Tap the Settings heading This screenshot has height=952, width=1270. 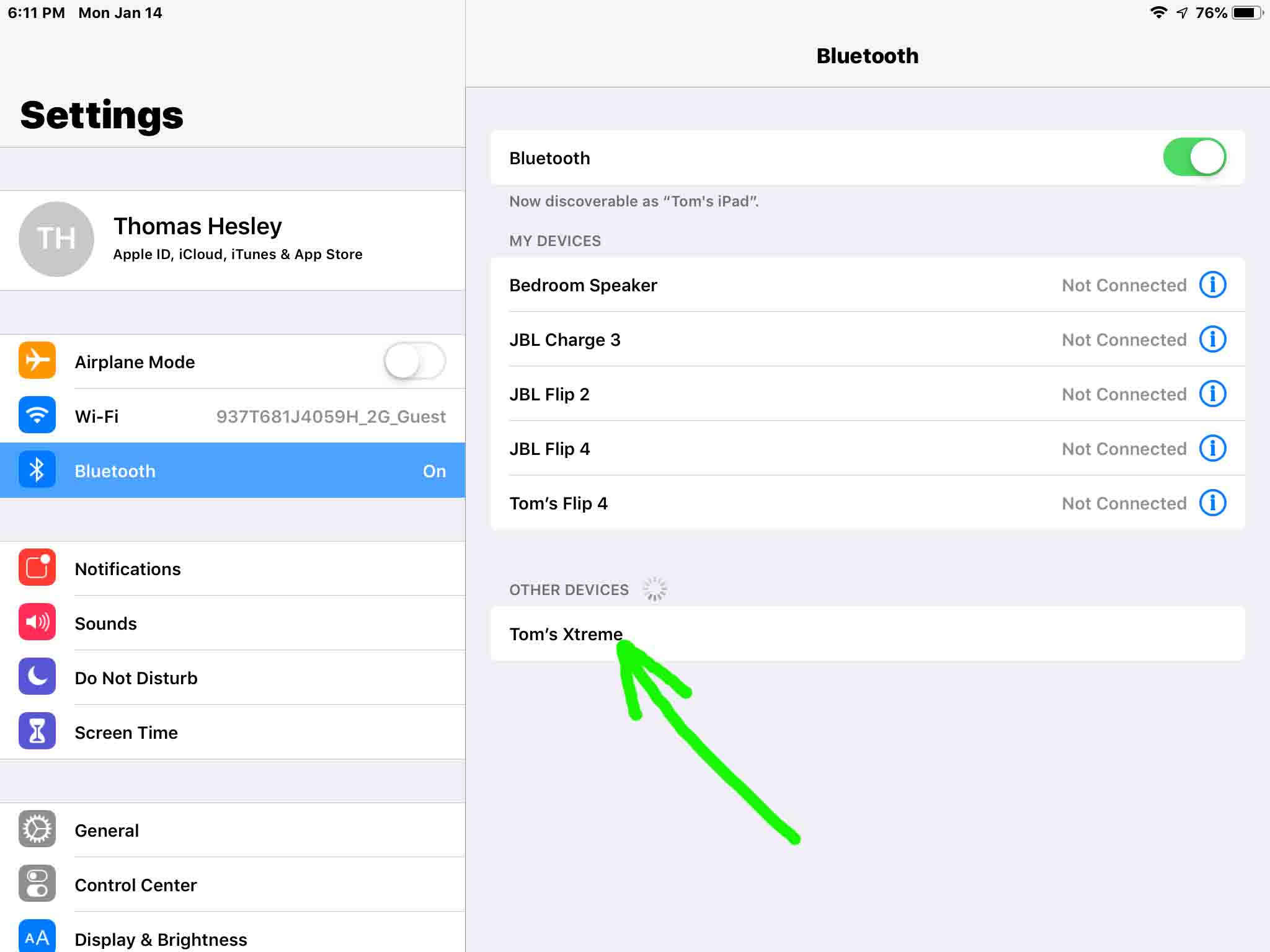coord(102,115)
